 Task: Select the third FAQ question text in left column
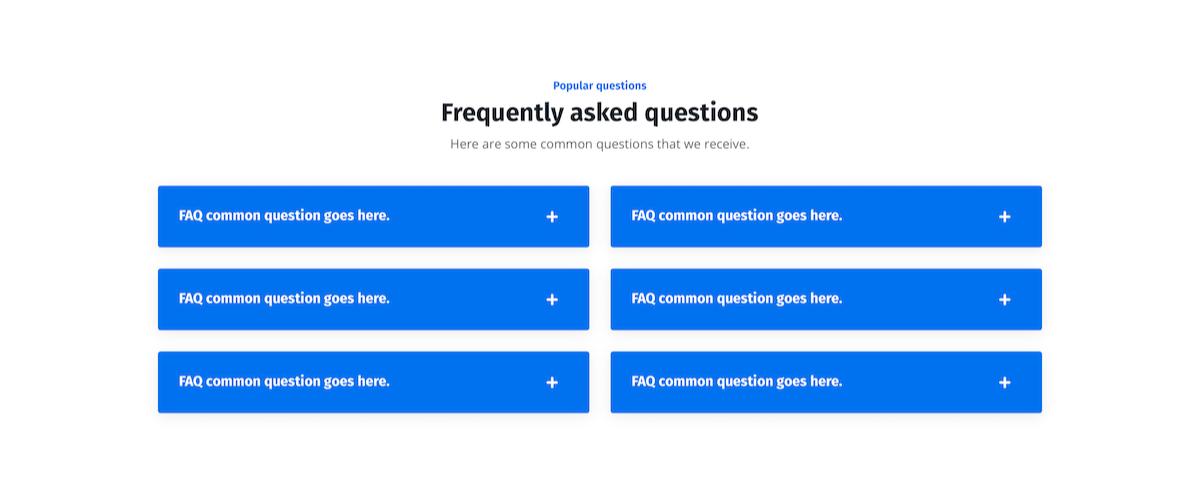click(284, 381)
